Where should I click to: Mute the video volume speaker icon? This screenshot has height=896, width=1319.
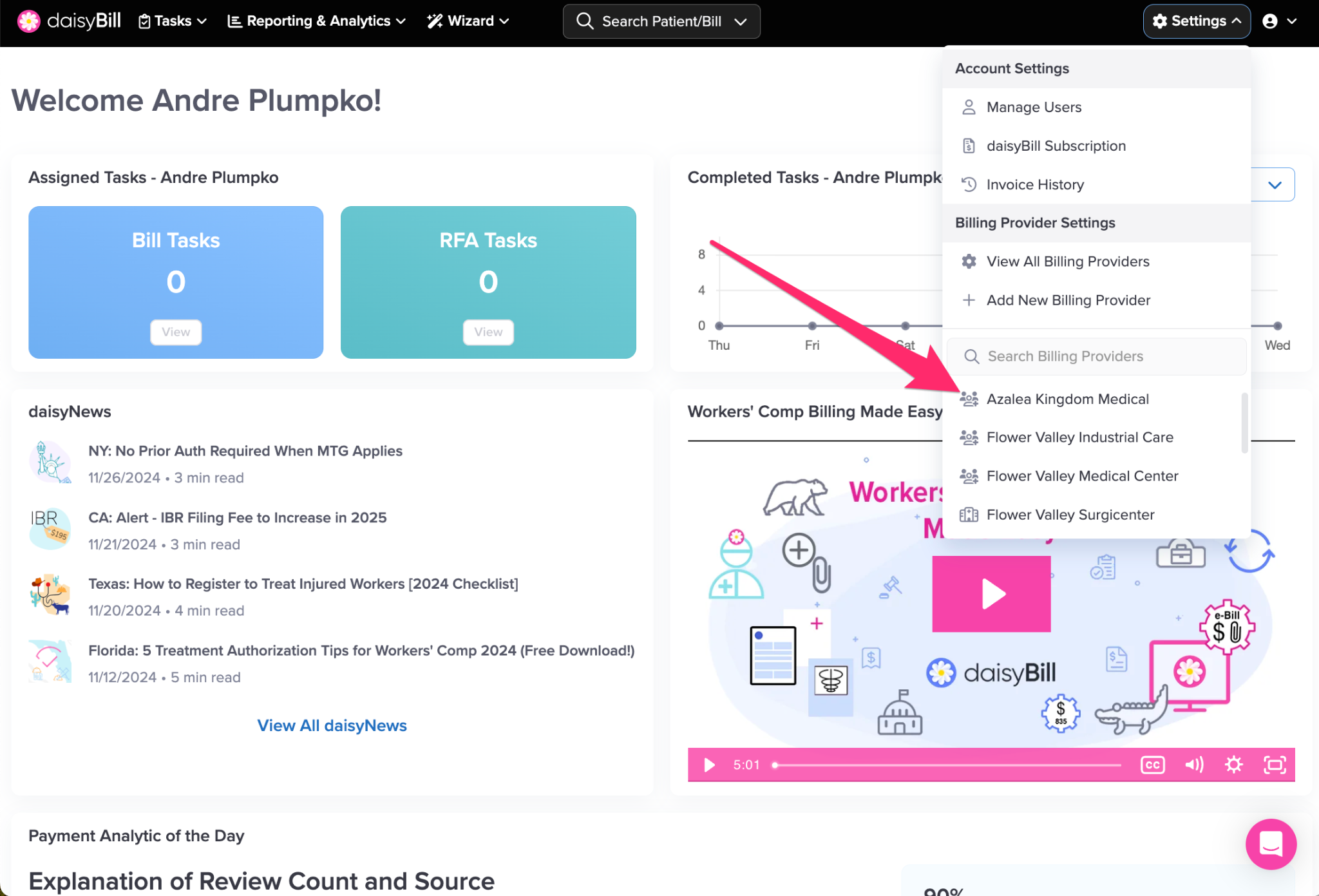pyautogui.click(x=1193, y=765)
